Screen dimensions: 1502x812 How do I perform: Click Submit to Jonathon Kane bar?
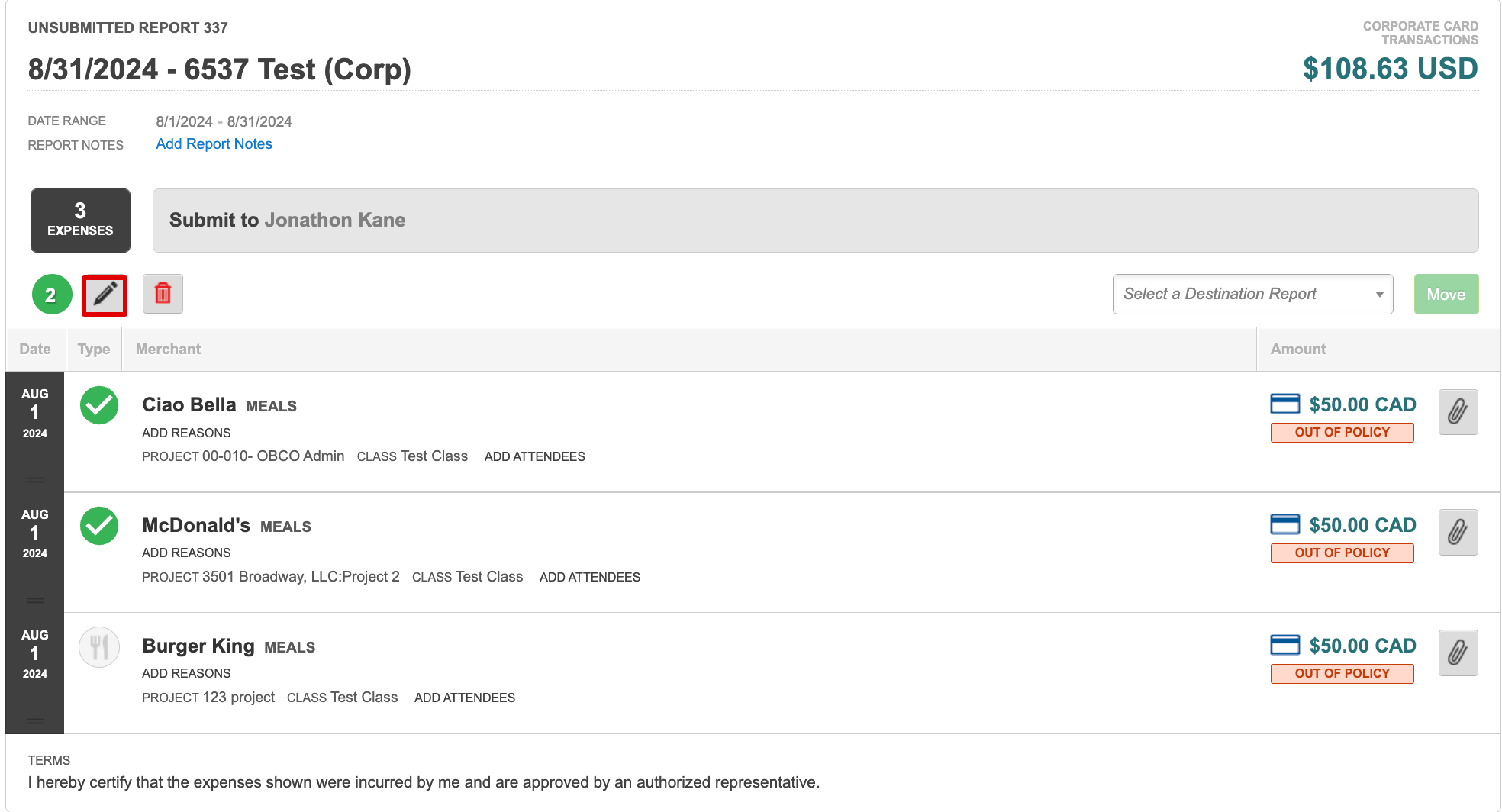point(815,221)
